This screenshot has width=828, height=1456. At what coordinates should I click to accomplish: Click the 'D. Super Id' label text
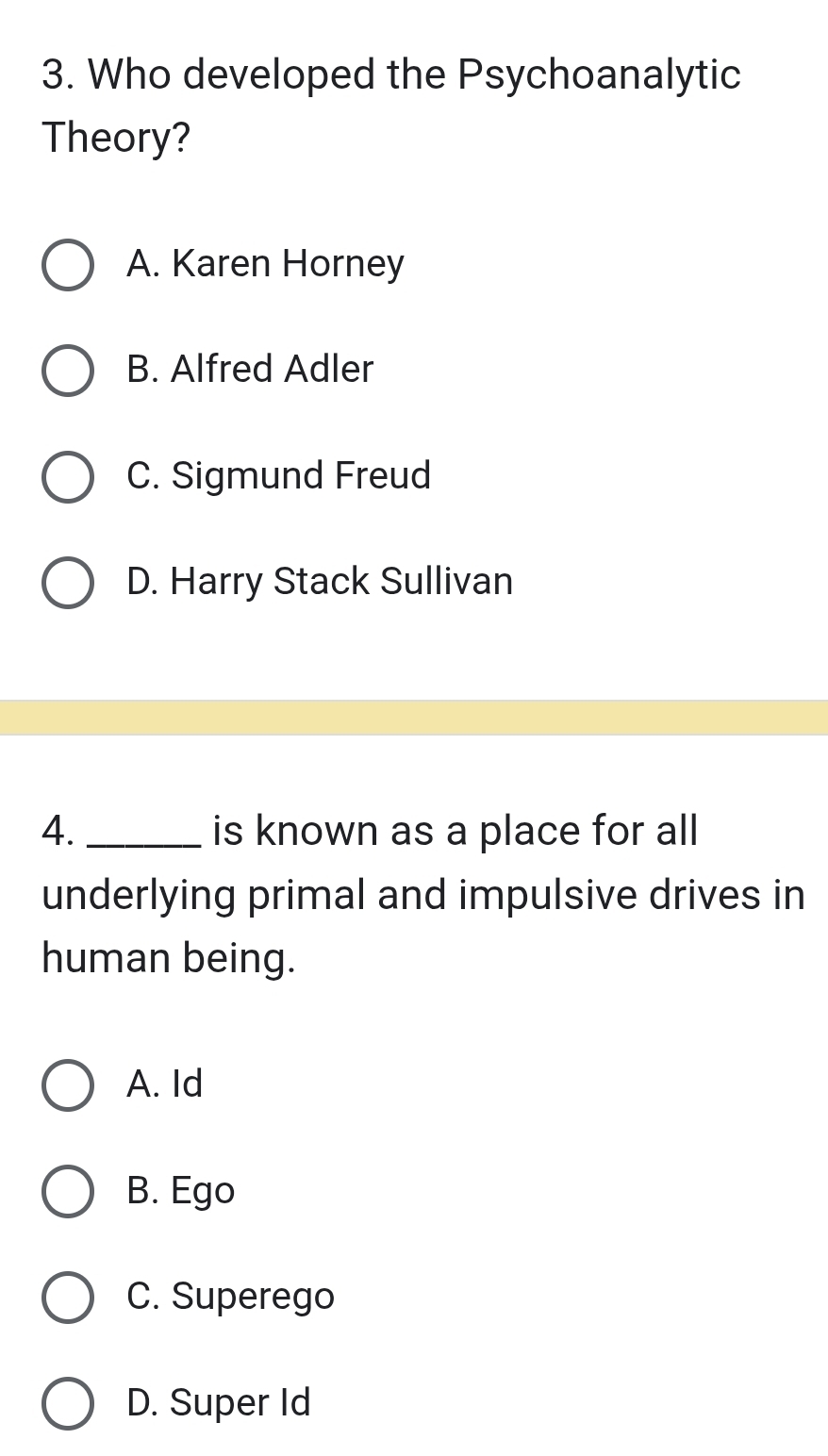[218, 1403]
